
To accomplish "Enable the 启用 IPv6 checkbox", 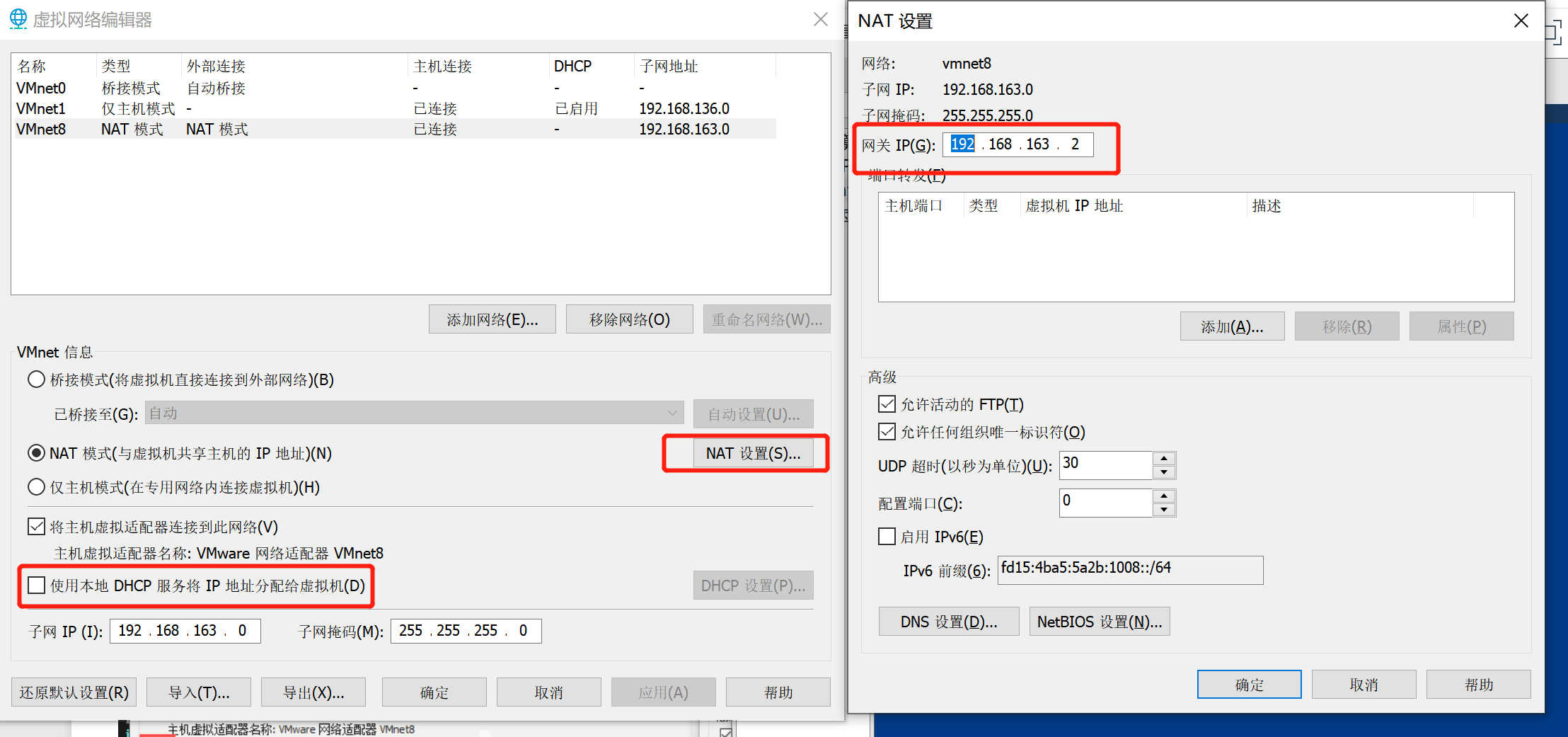I will [887, 537].
